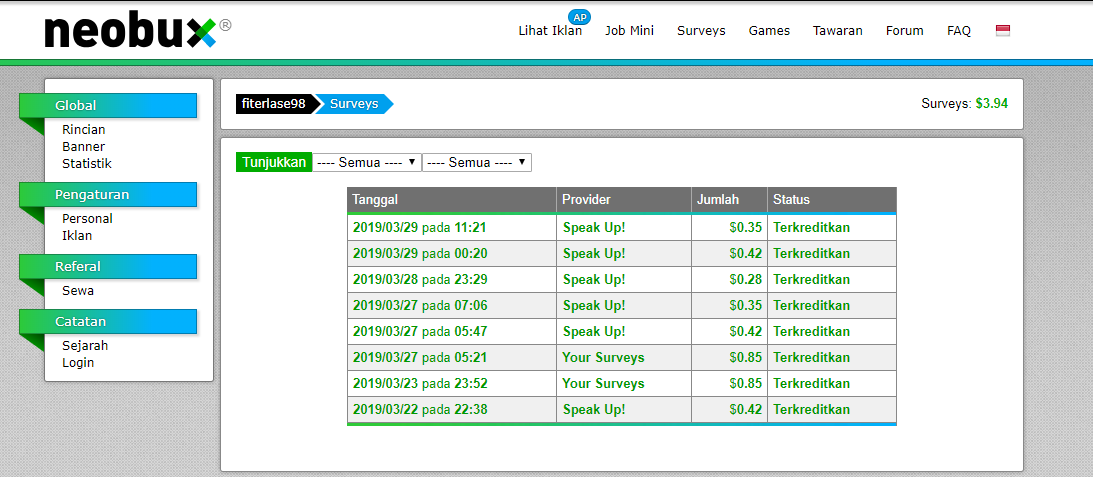This screenshot has height=477, width=1093.
Task: Open the Tawaran menu item
Action: click(838, 31)
